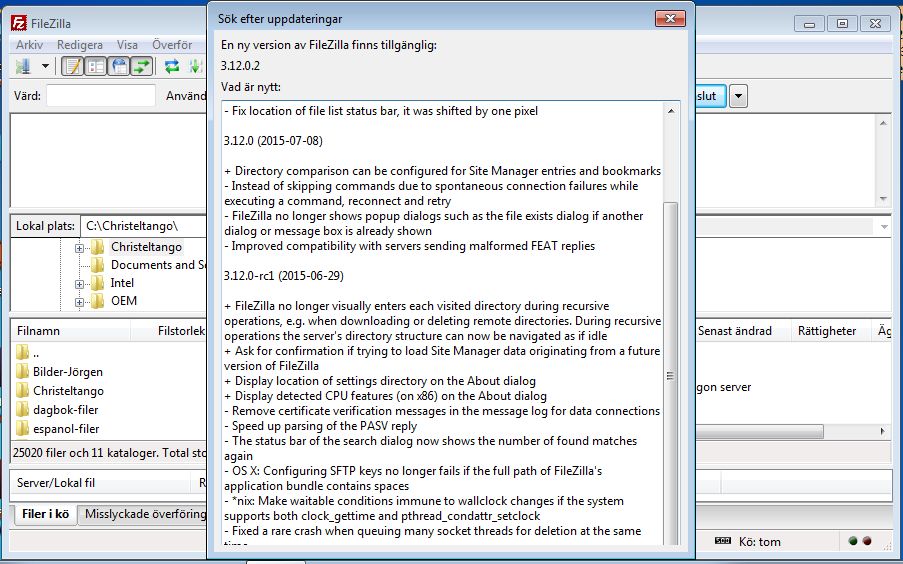Image resolution: width=903 pixels, height=564 pixels.
Task: Click the green activity LED indicator
Action: (853, 541)
